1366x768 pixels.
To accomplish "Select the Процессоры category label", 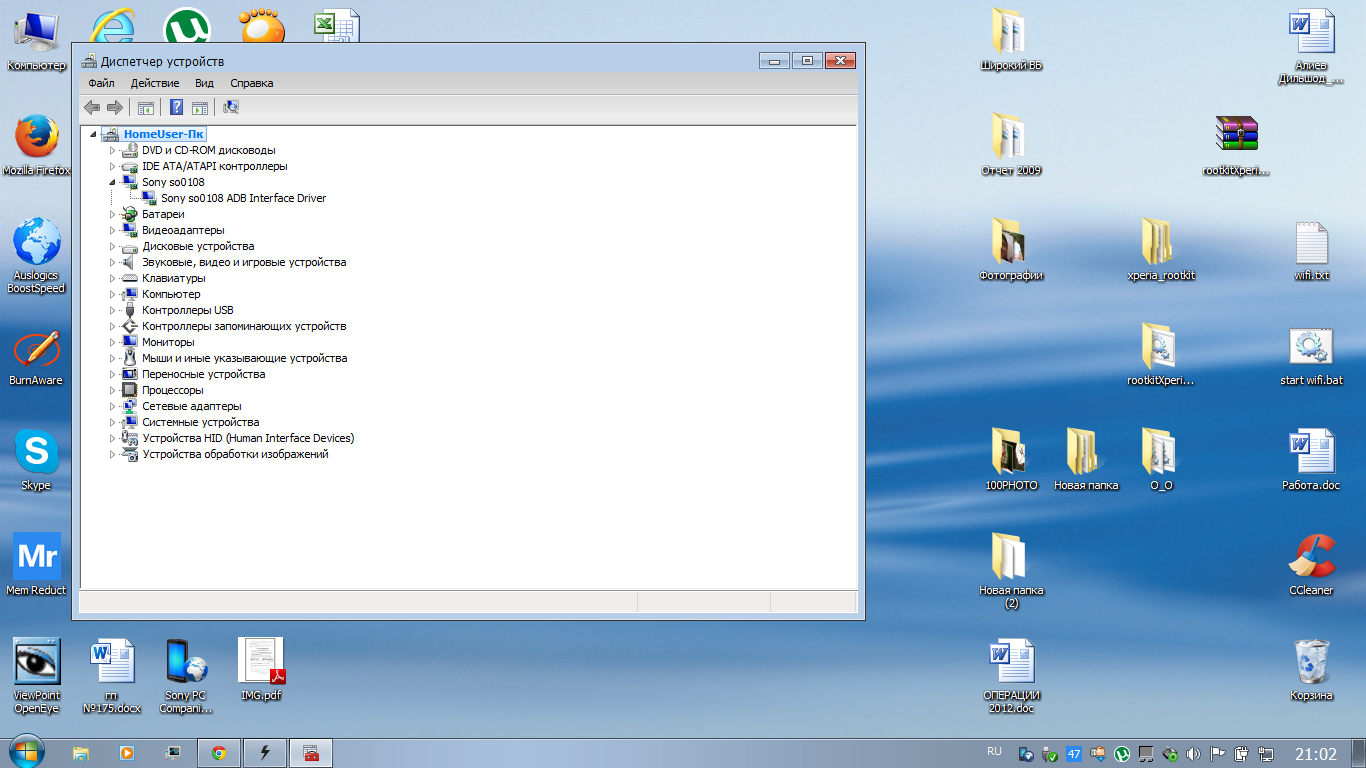I will point(172,390).
